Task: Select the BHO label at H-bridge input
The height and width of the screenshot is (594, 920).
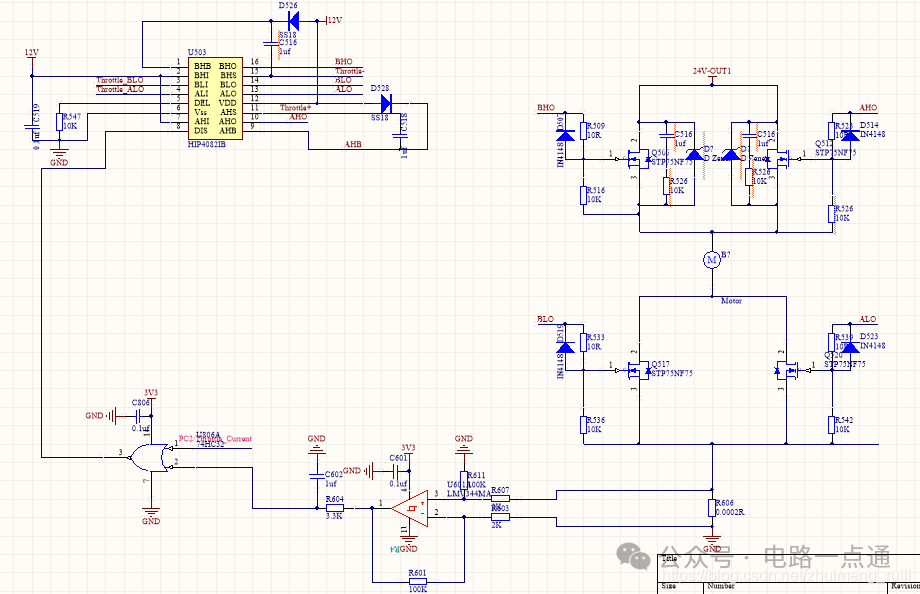Action: 546,108
